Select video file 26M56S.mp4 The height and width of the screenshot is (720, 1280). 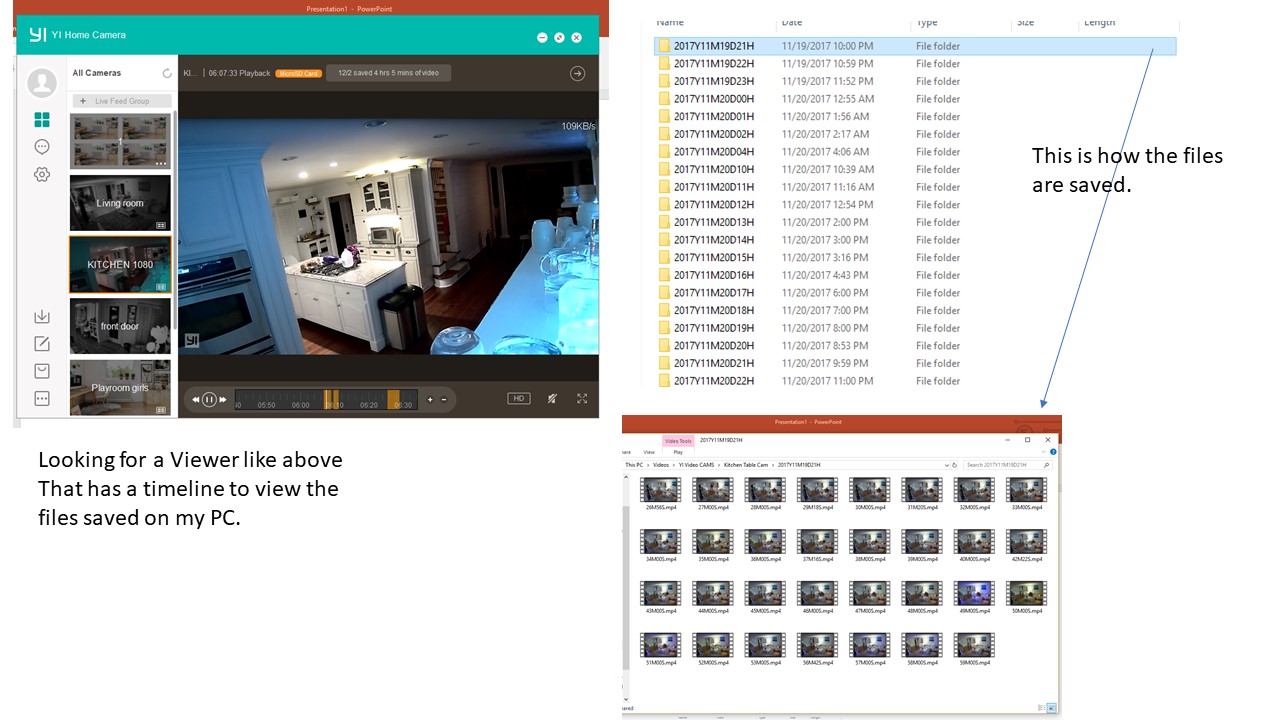tap(661, 493)
